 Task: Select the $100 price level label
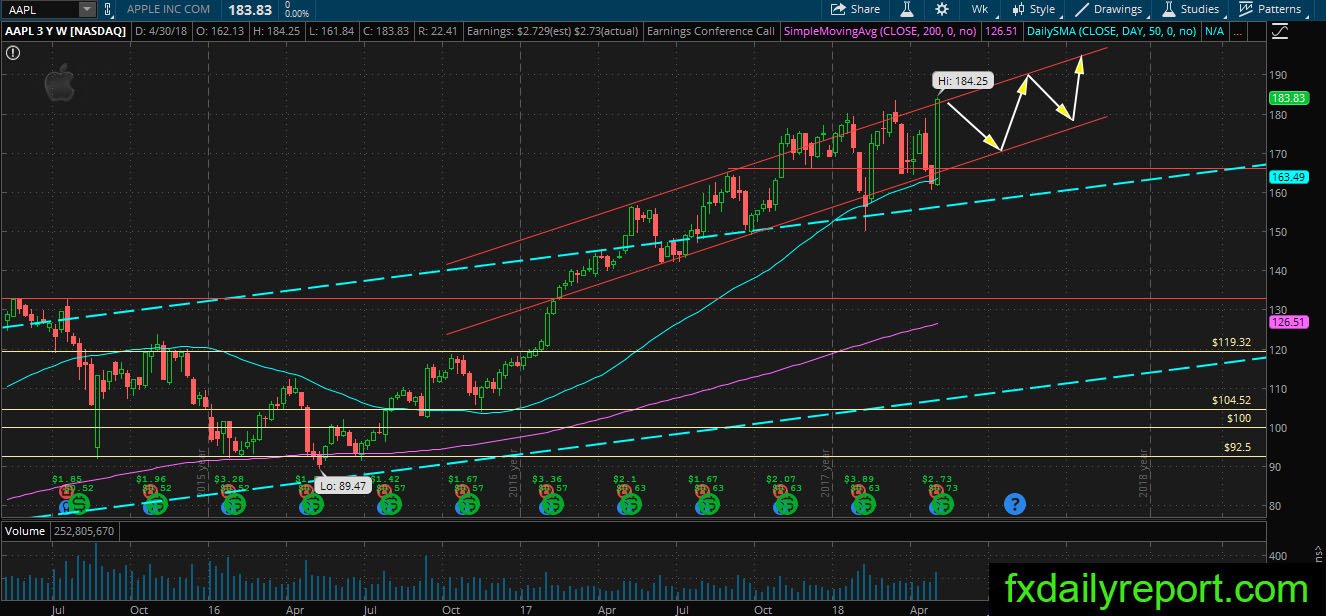(1238, 417)
